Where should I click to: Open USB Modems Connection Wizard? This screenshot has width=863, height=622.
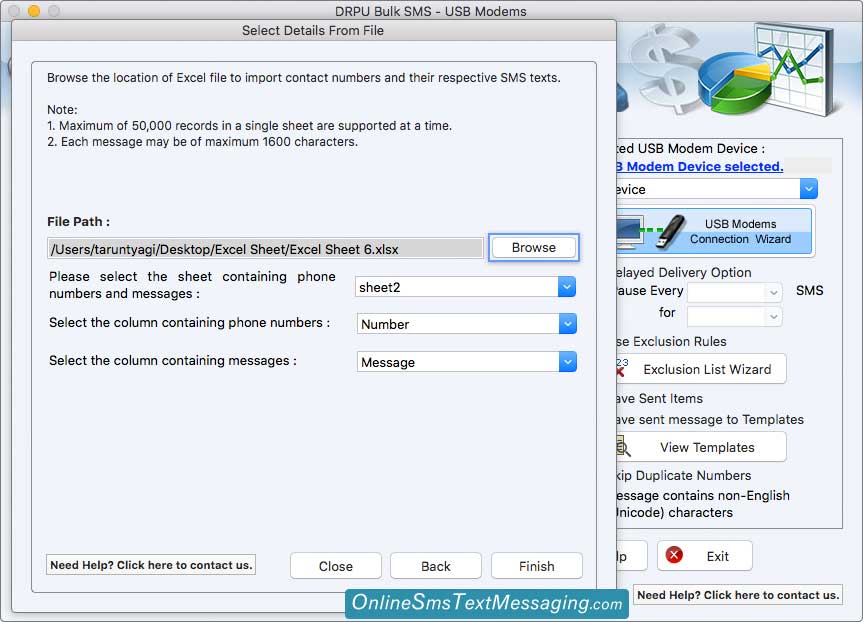tap(714, 231)
